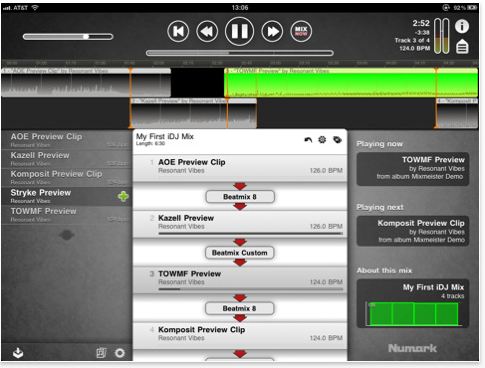
Task: Adjust the volume slider knob
Action: 86,37
